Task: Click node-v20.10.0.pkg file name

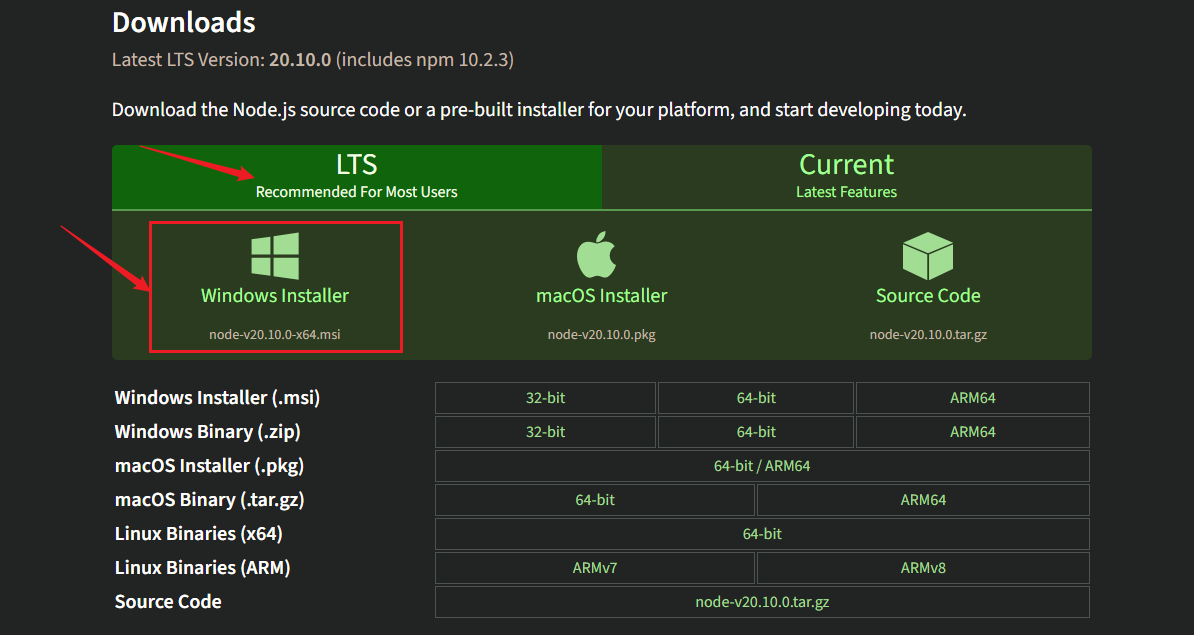Action: (x=602, y=334)
